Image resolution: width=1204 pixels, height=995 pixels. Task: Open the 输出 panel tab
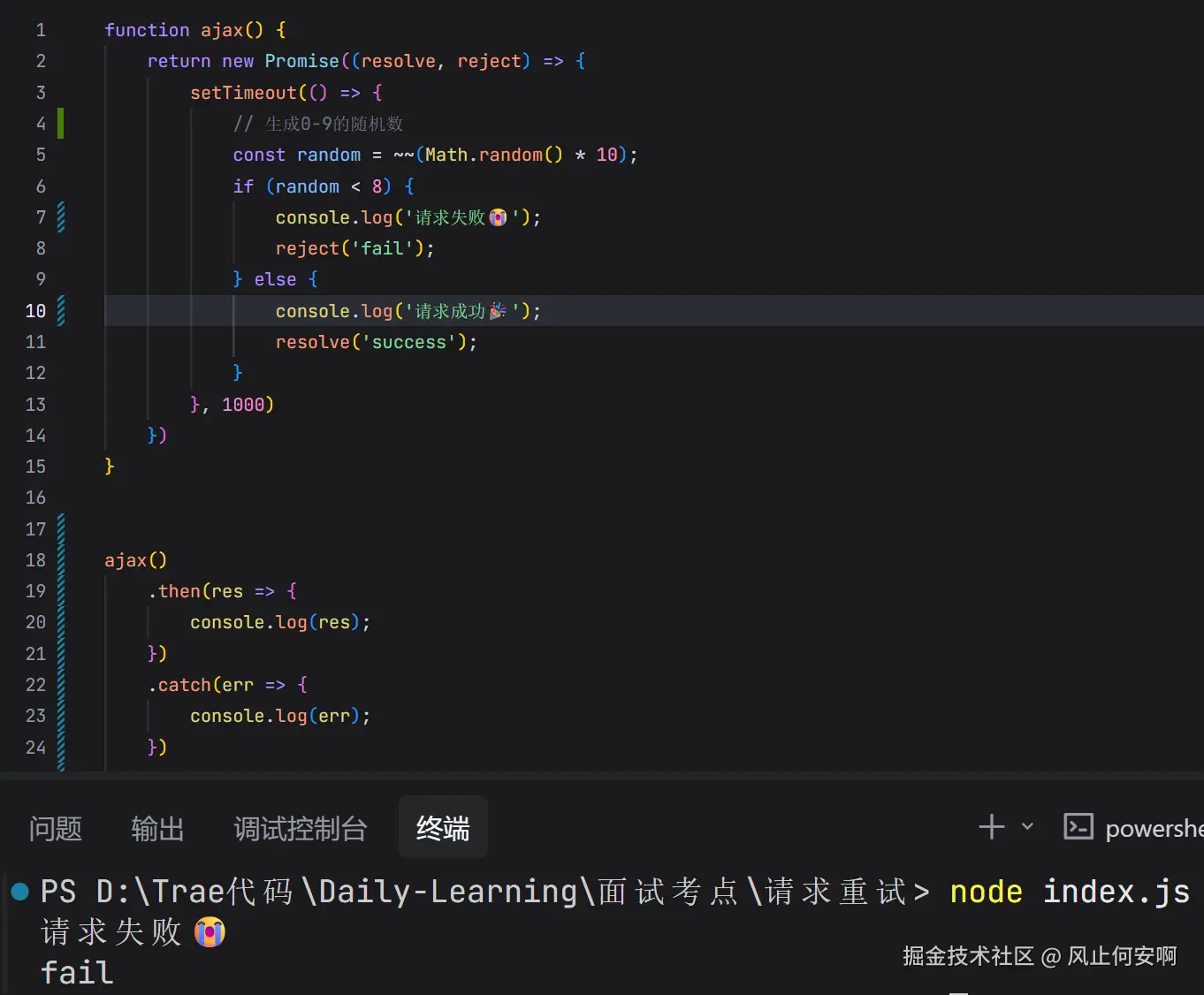pyautogui.click(x=157, y=828)
